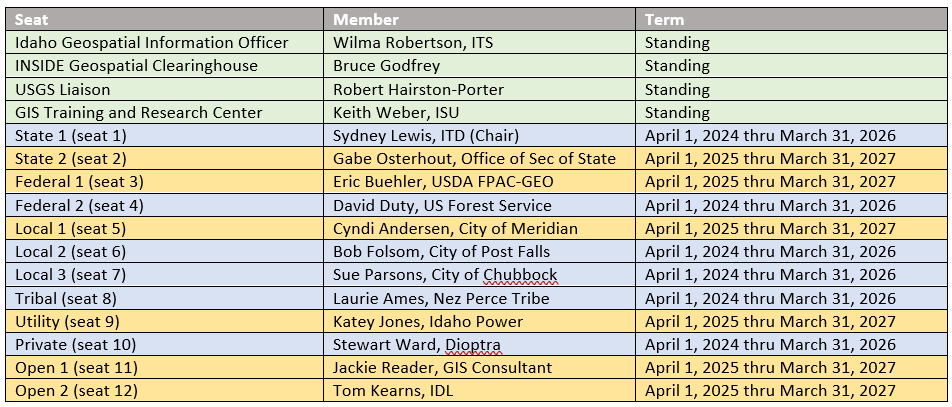The width and height of the screenshot is (952, 407).
Task: Select Gabe Osterhout member cell
Action: click(480, 159)
